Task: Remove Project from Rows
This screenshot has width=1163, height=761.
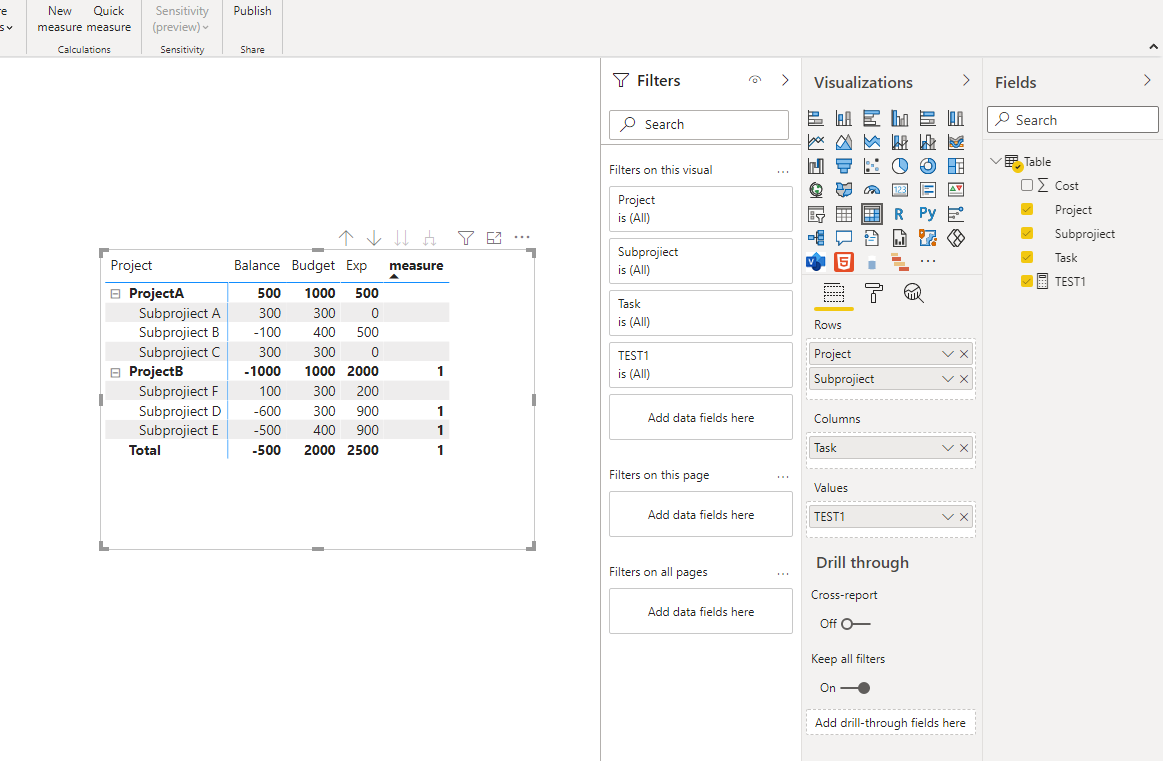Action: (x=964, y=354)
